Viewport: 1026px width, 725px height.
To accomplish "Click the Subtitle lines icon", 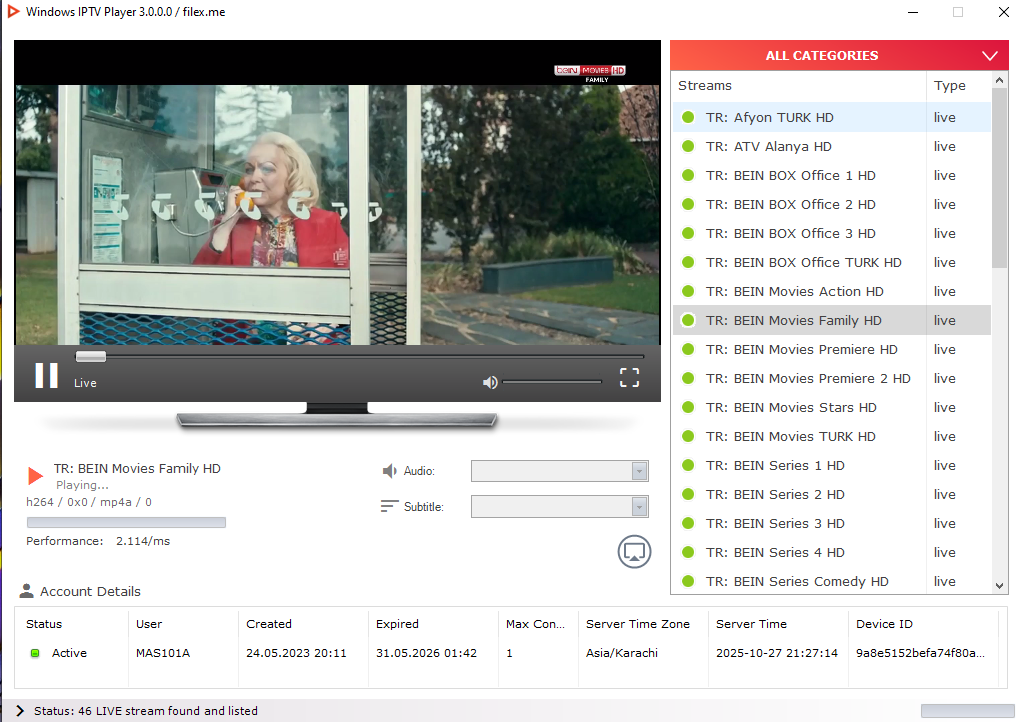I will coord(389,506).
